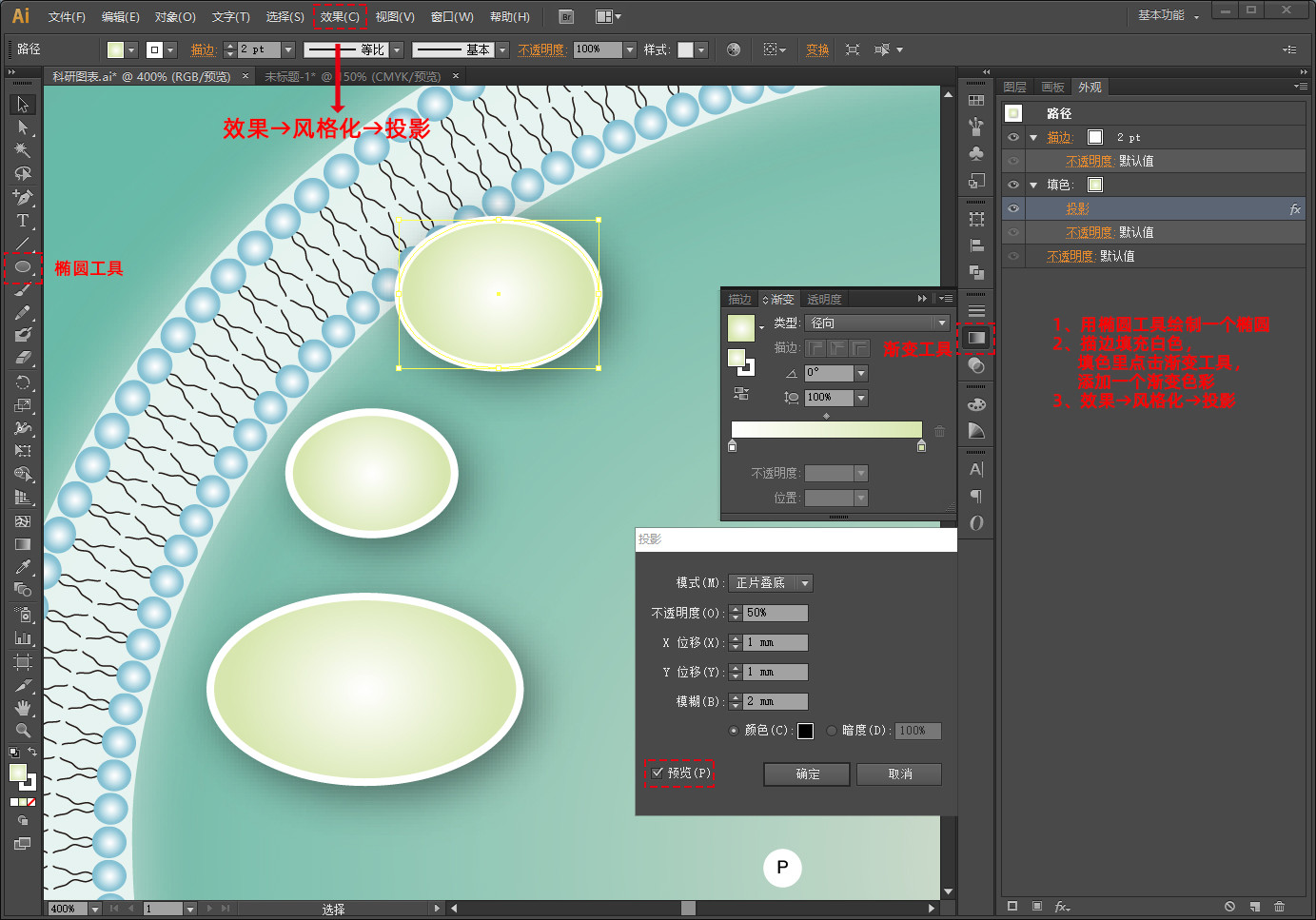Delete selected appearance item with trash icon
The image size is (1316, 920).
point(1279,907)
